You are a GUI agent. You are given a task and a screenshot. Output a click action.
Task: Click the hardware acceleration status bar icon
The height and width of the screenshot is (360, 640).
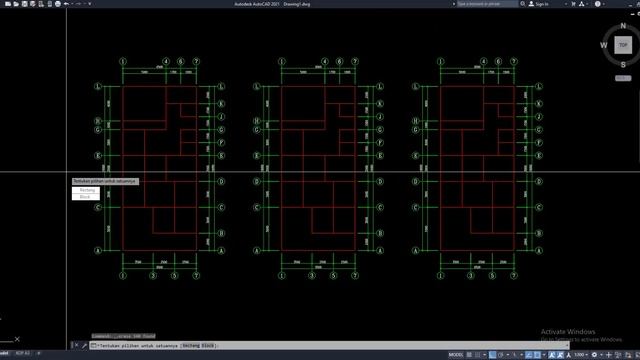[628, 355]
